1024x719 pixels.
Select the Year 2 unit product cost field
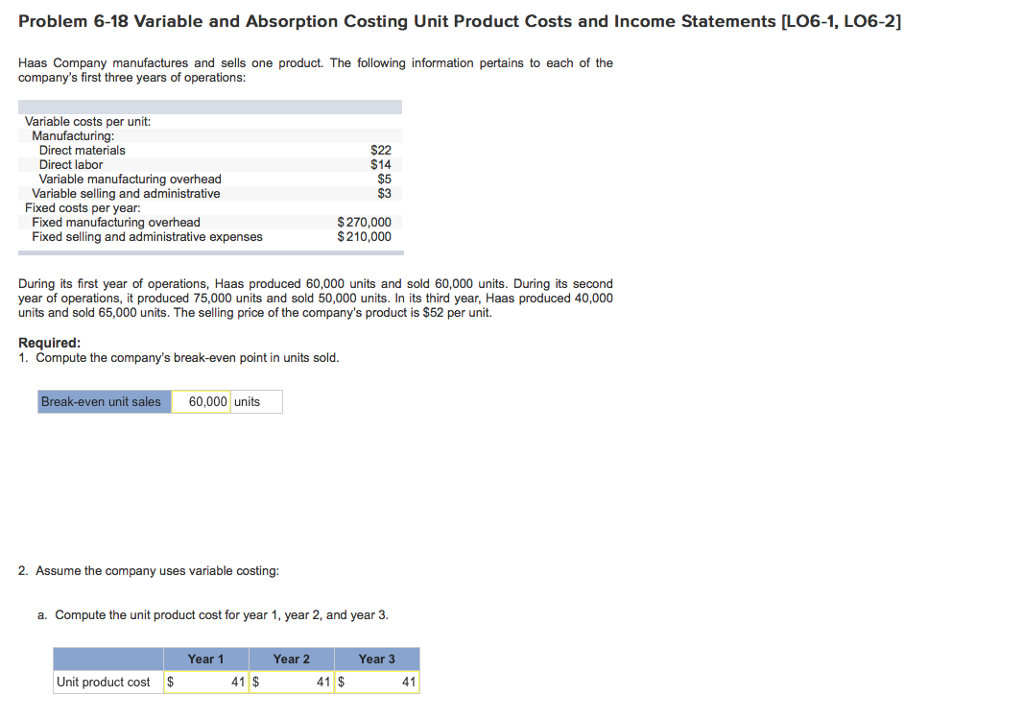[x=290, y=681]
